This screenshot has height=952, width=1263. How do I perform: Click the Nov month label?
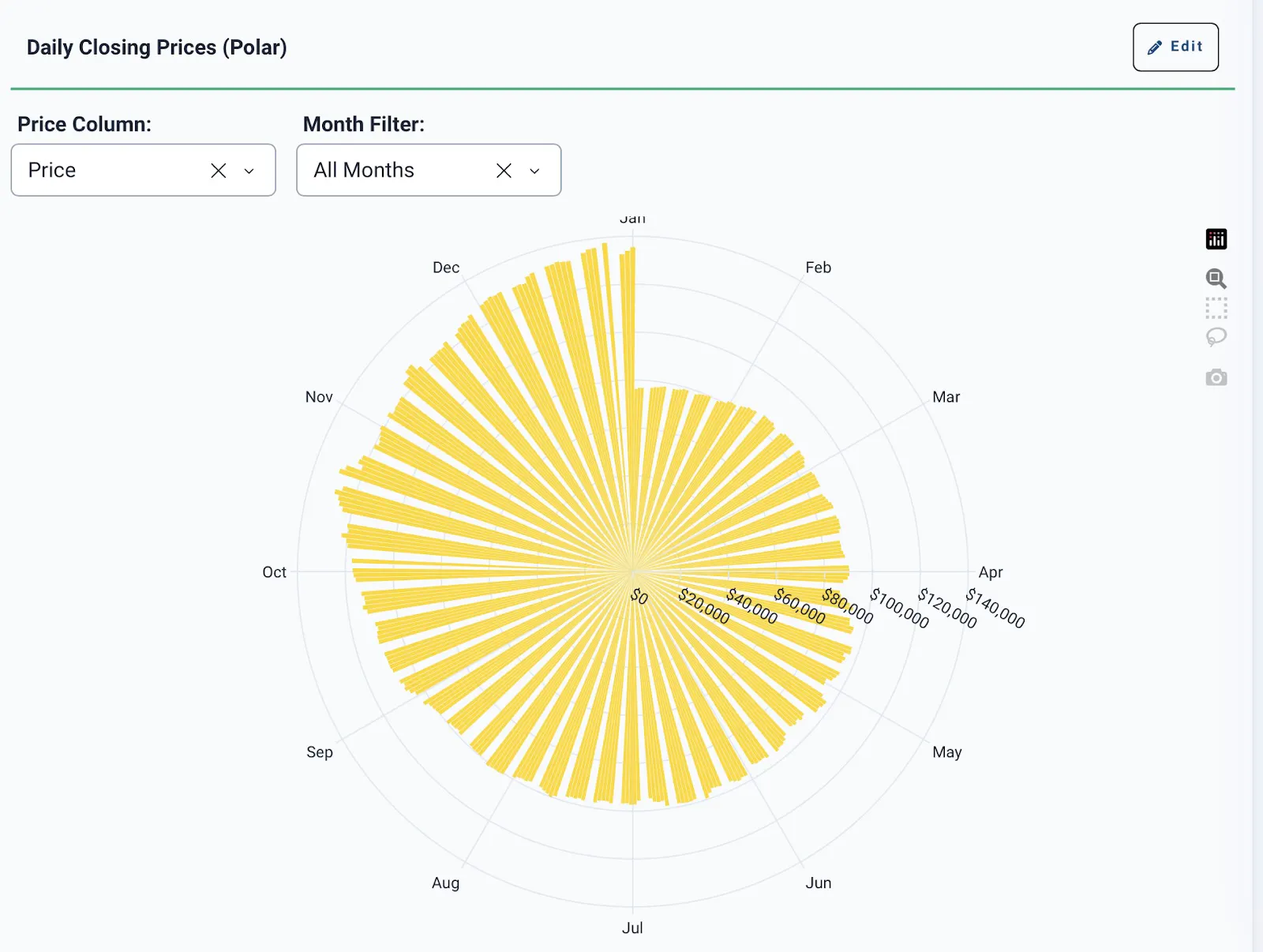tap(318, 397)
